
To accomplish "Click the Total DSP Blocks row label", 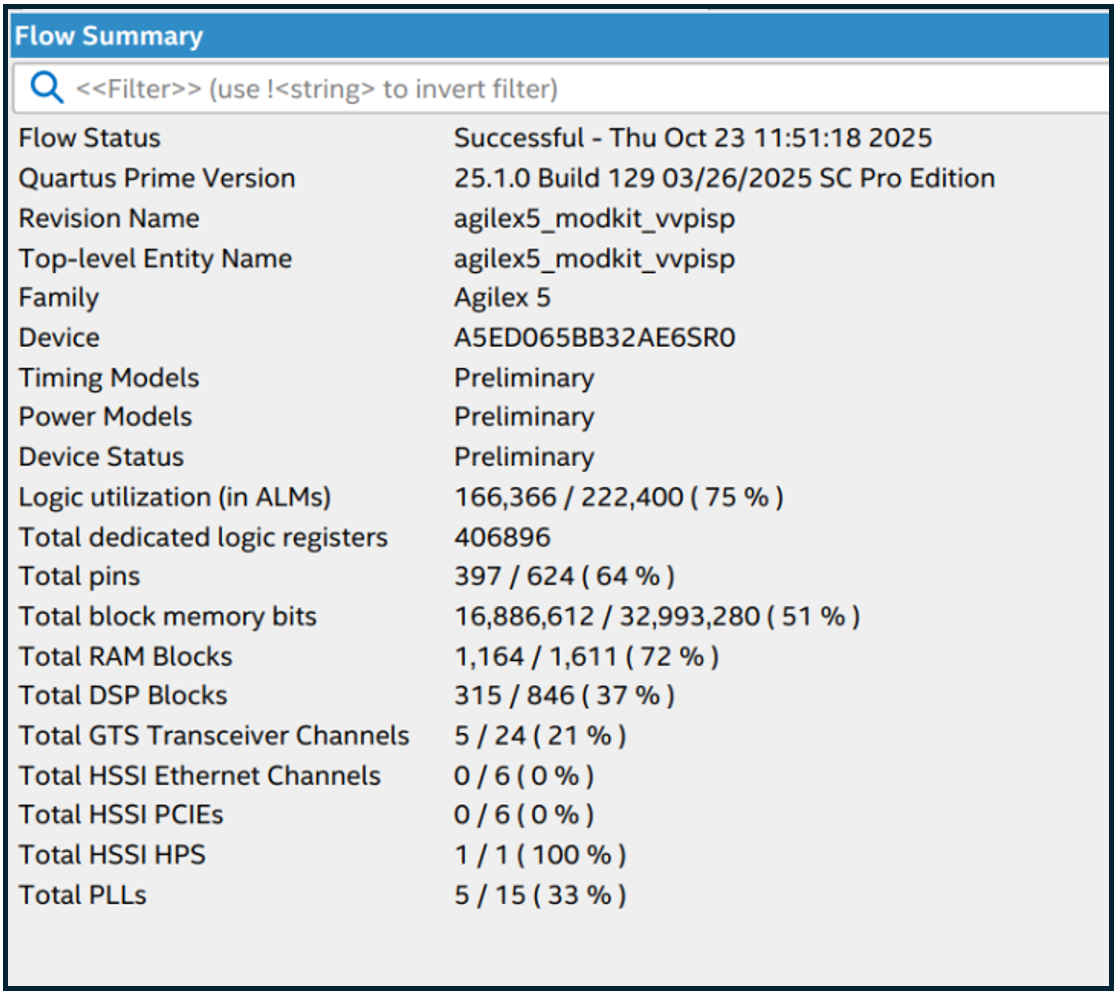I will click(123, 695).
